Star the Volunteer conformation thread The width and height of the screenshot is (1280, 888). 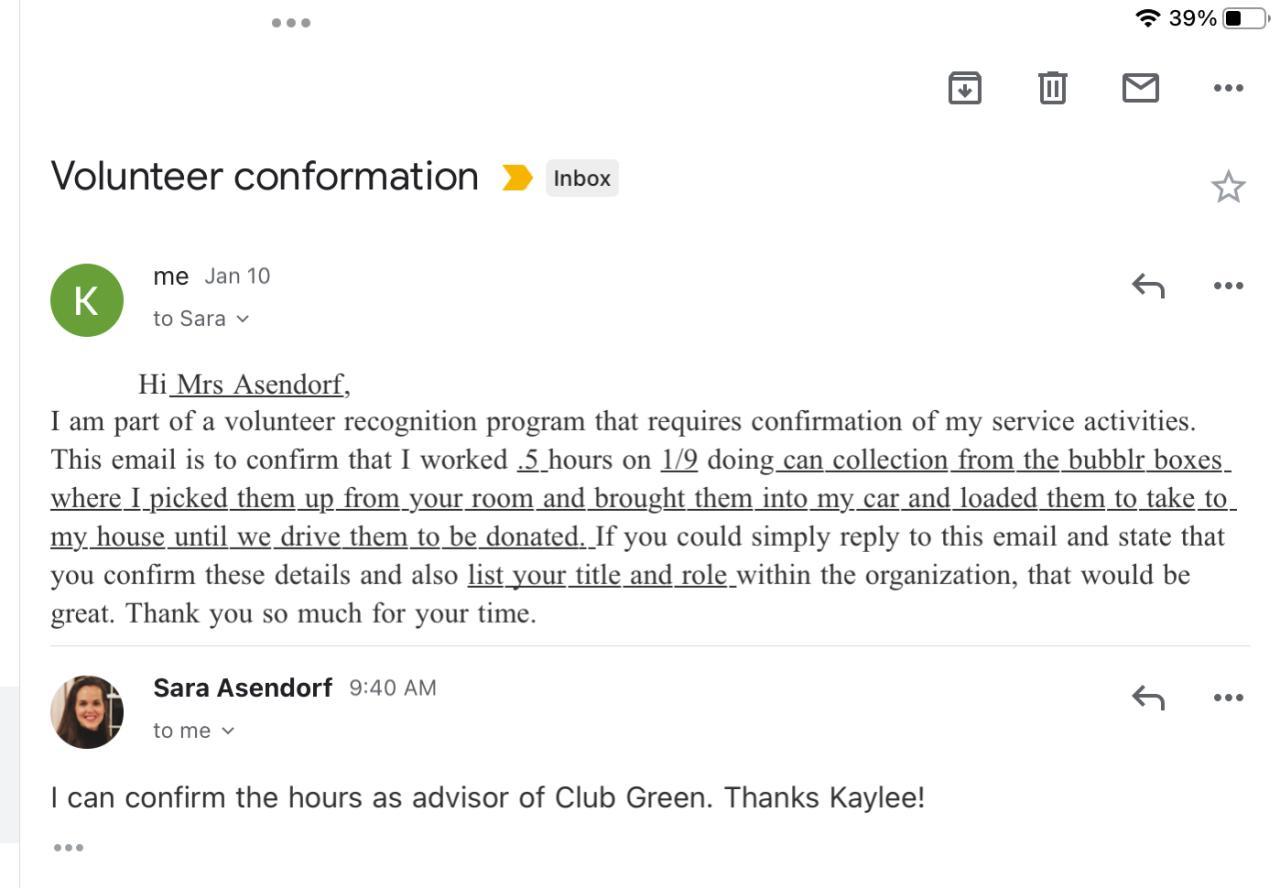click(x=1228, y=187)
